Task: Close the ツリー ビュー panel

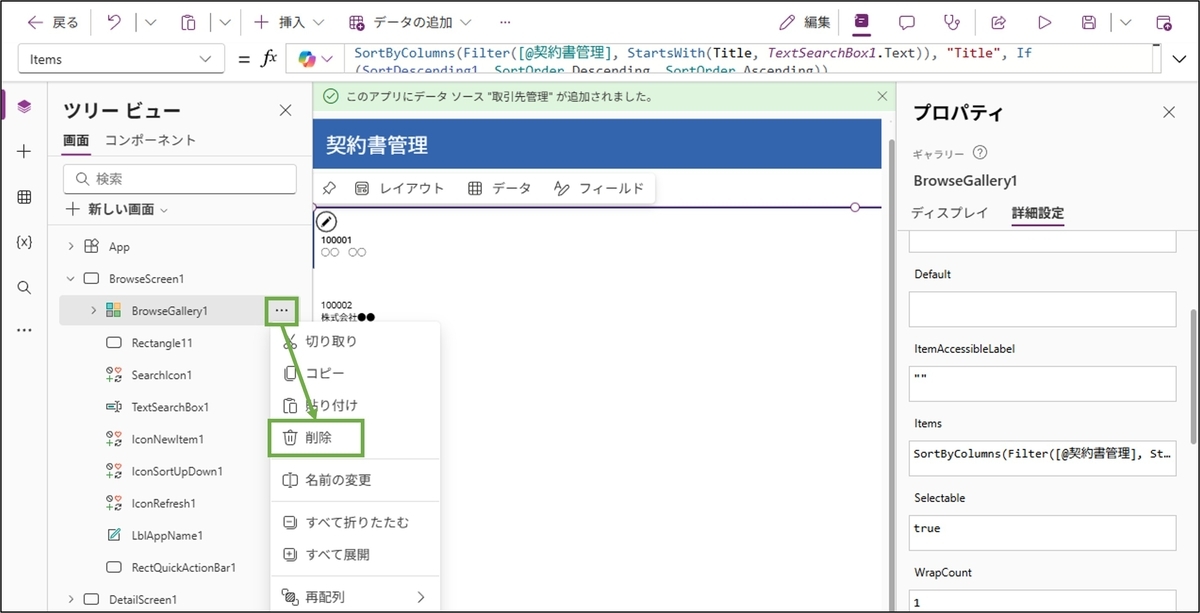Action: coord(285,111)
